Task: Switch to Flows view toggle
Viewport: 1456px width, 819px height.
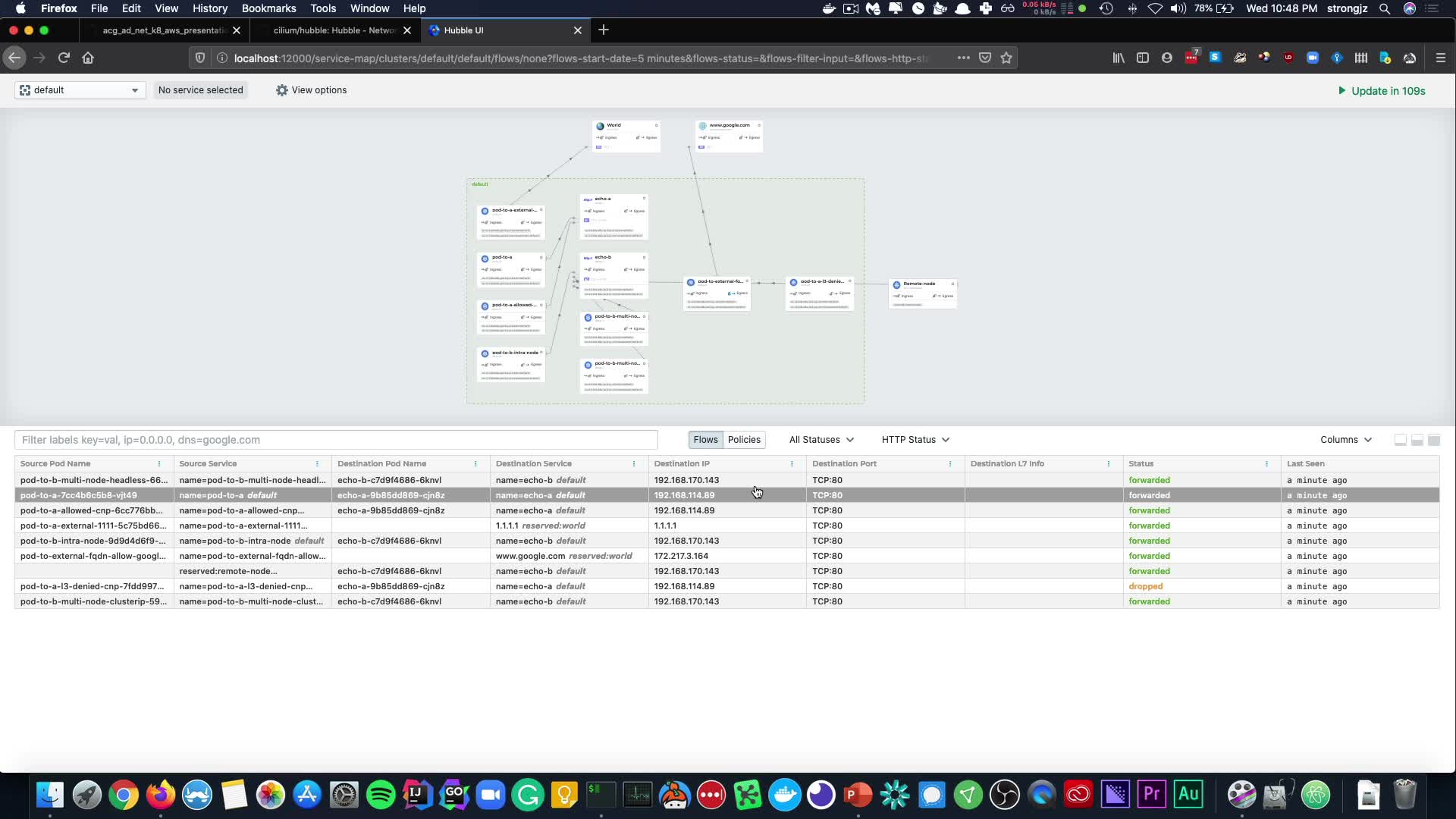Action: pyautogui.click(x=704, y=440)
